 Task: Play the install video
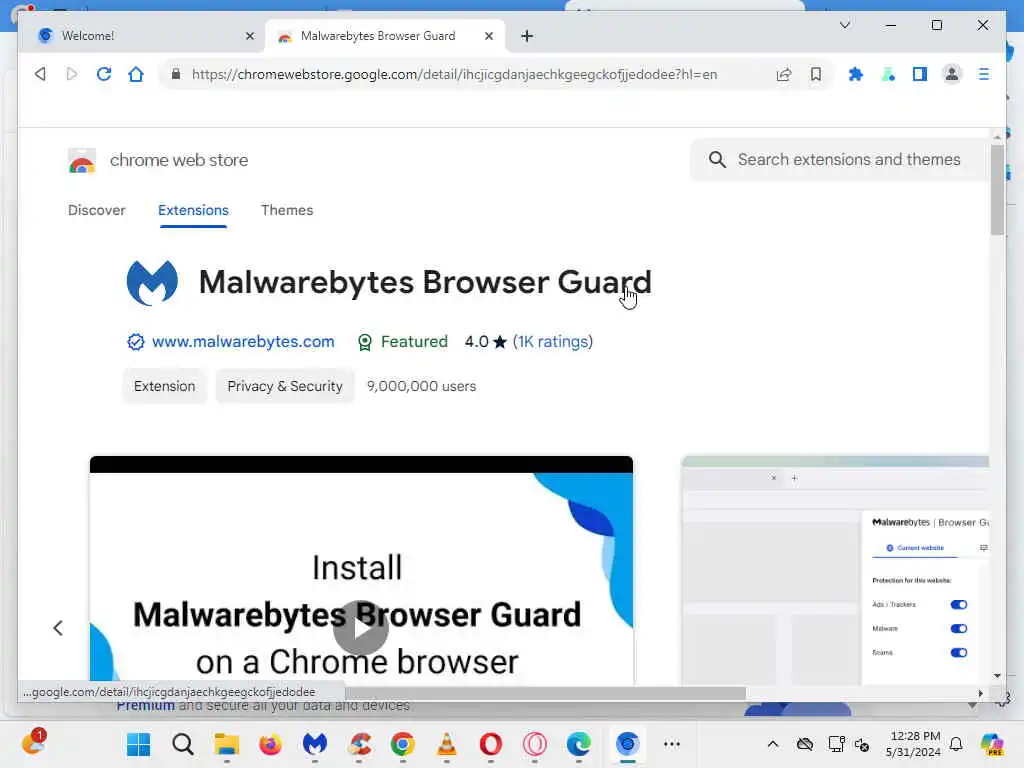[360, 628]
